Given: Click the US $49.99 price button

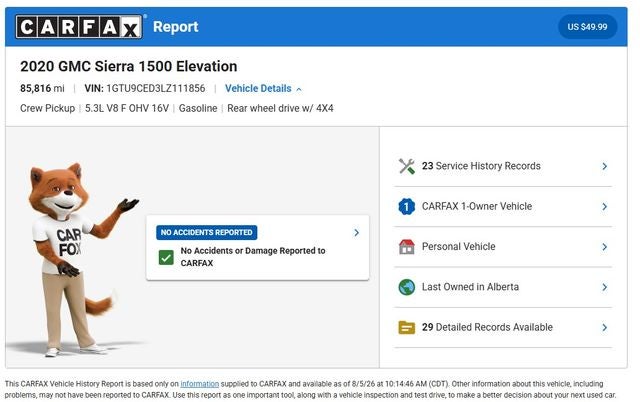Looking at the screenshot, I should (x=587, y=27).
